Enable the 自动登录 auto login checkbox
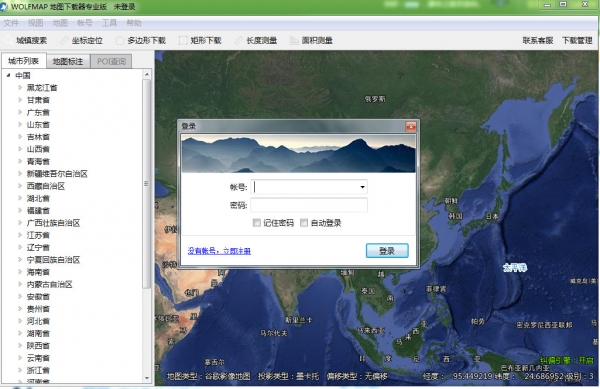Image resolution: width=600 pixels, height=389 pixels. (304, 223)
